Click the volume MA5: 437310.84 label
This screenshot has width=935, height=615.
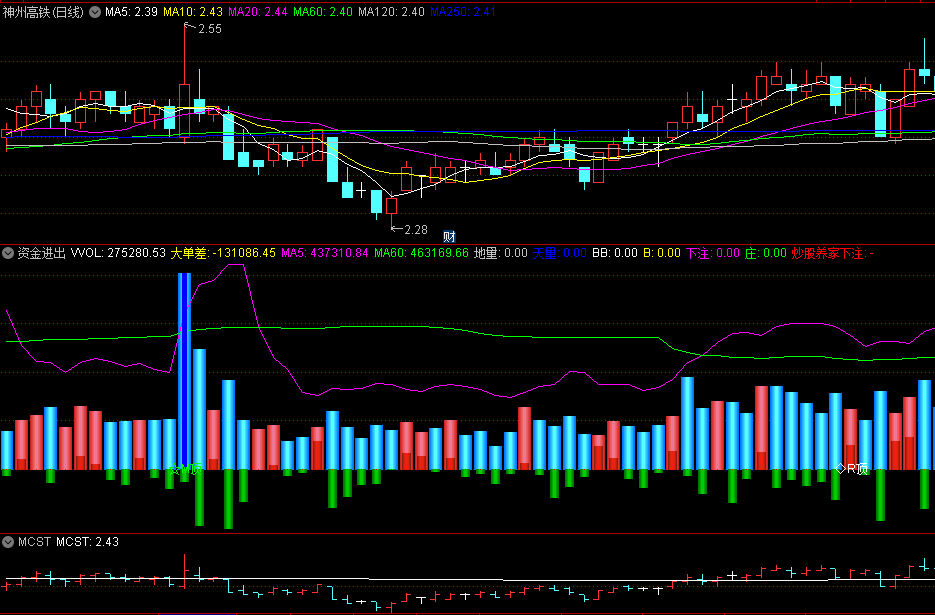coord(325,253)
